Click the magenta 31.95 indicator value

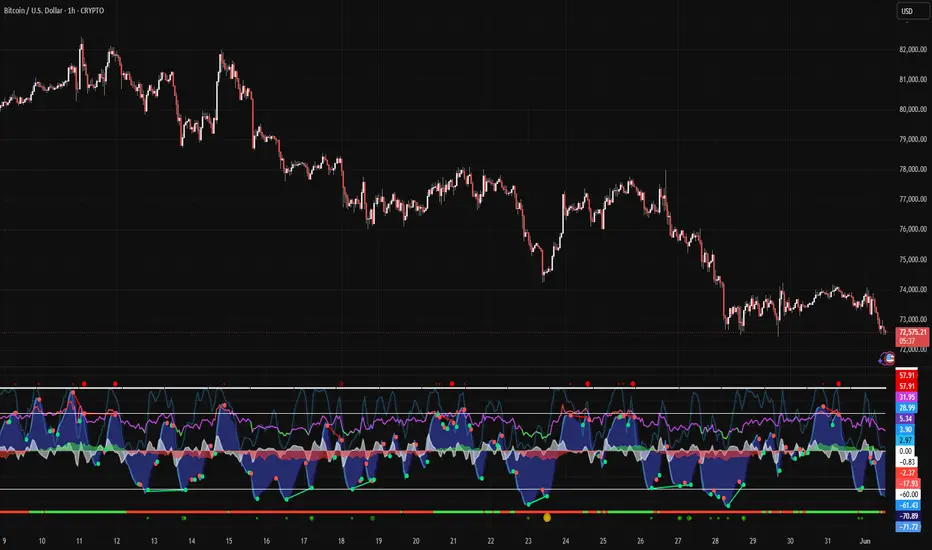click(x=906, y=397)
